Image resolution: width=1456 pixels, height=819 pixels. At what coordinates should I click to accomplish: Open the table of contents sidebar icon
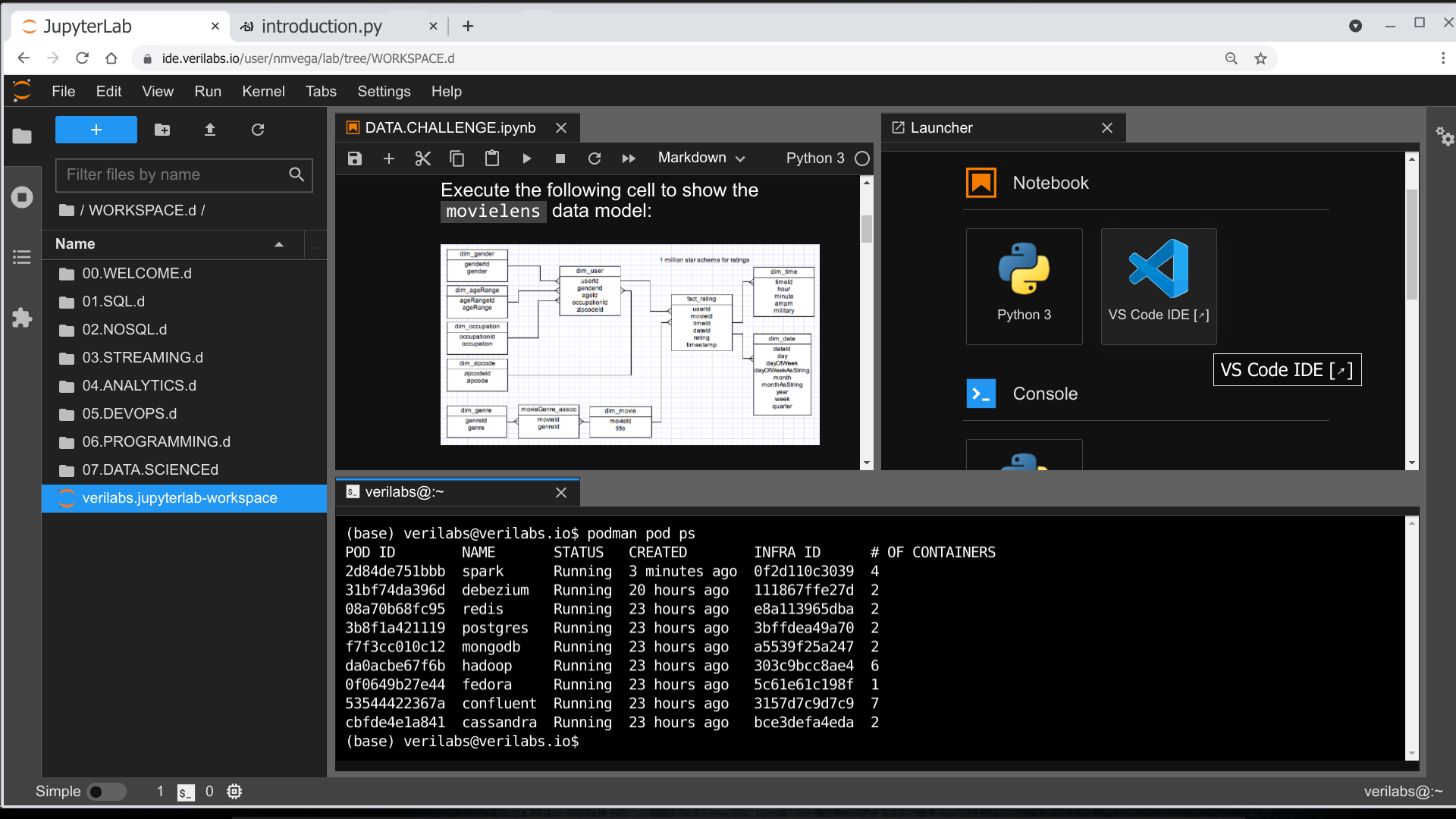[22, 257]
